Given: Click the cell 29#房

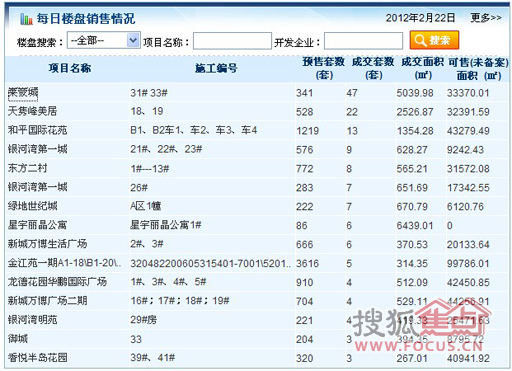Looking at the screenshot, I should click(x=143, y=320).
